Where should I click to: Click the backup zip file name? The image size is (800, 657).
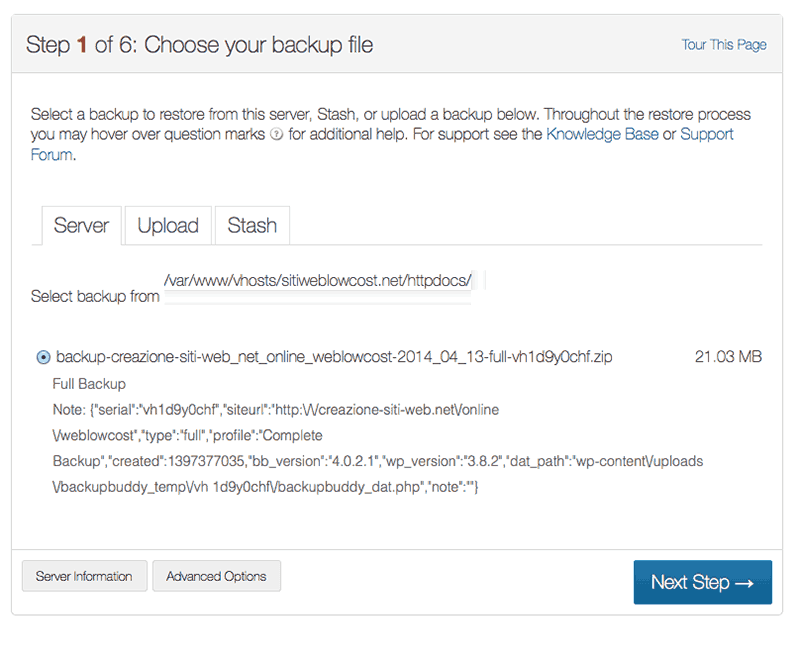tap(334, 357)
